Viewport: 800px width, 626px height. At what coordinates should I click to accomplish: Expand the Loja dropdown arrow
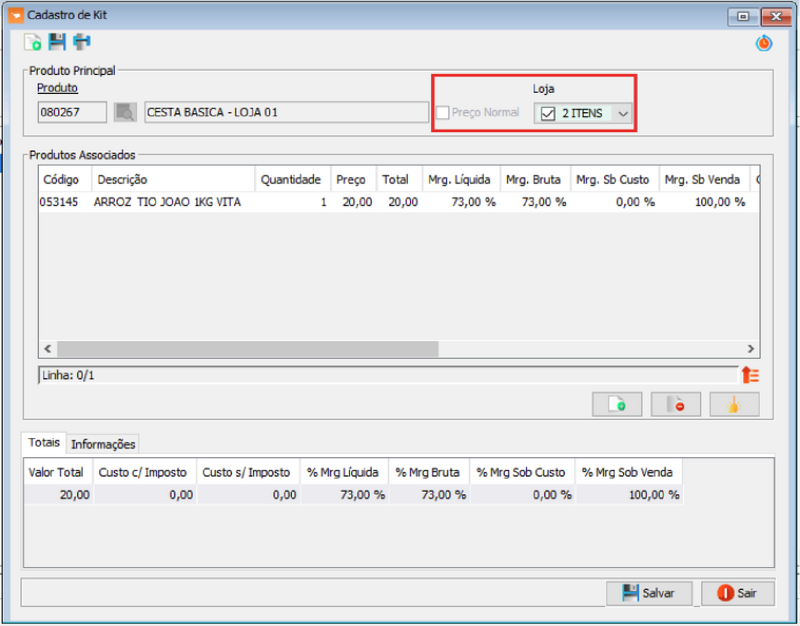click(623, 114)
